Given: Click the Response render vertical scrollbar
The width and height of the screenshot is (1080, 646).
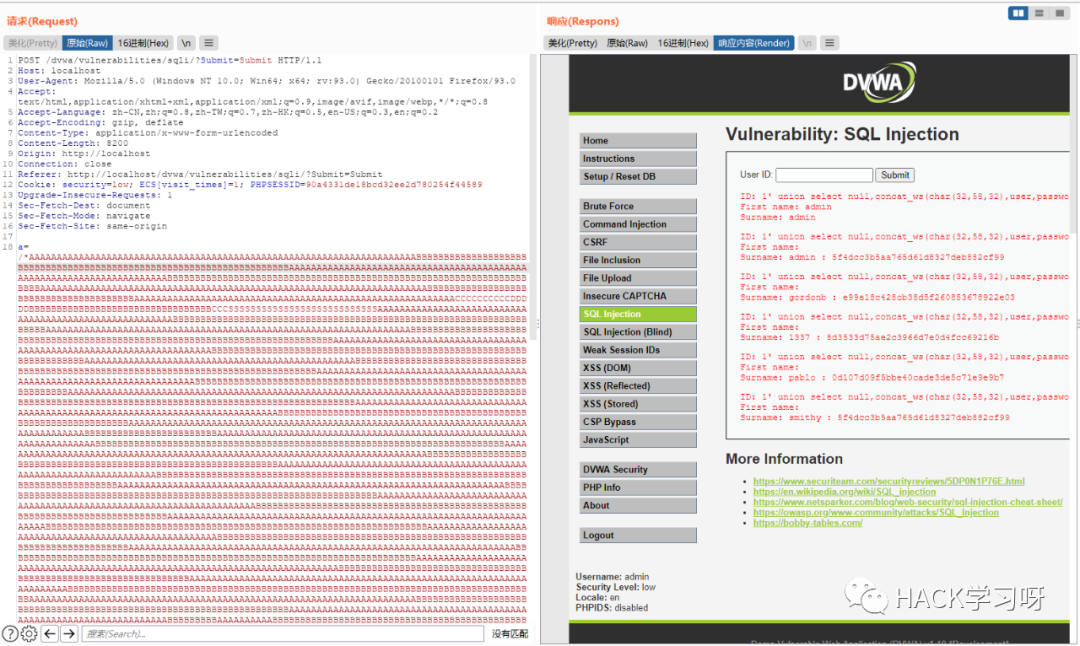Looking at the screenshot, I should click(x=1074, y=145).
